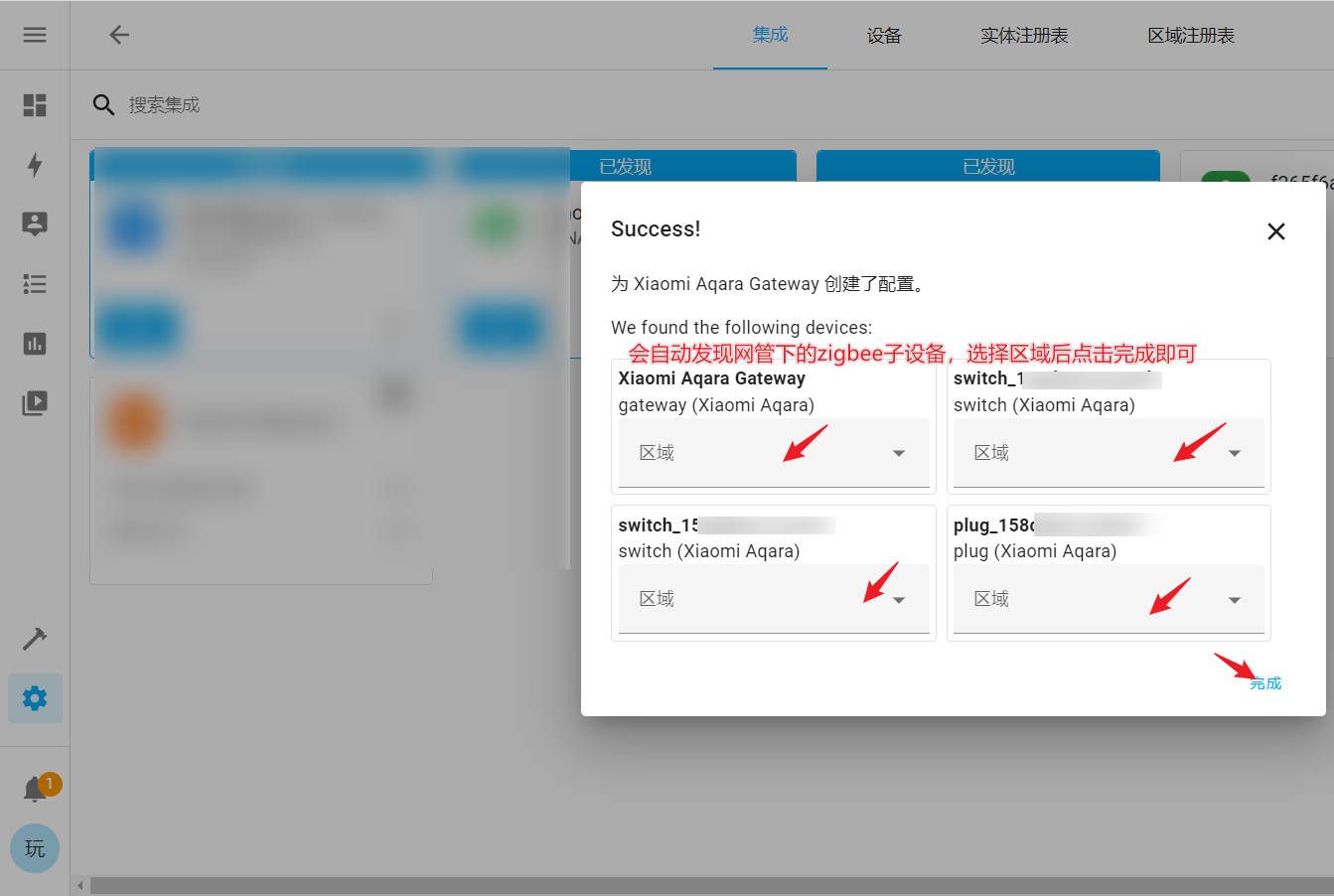Switch to the 集成 tab

pyautogui.click(x=770, y=35)
